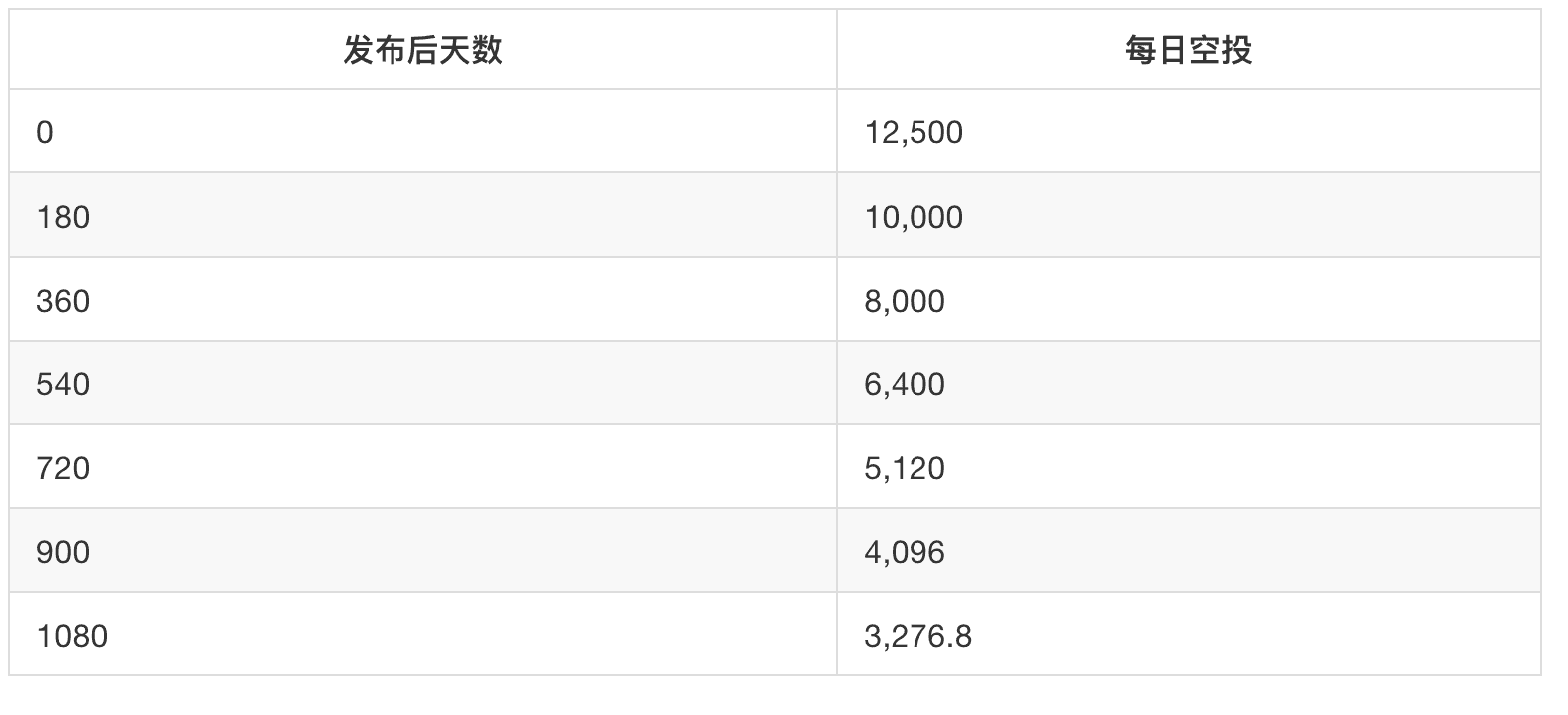Select the 360 days cell

tap(422, 299)
